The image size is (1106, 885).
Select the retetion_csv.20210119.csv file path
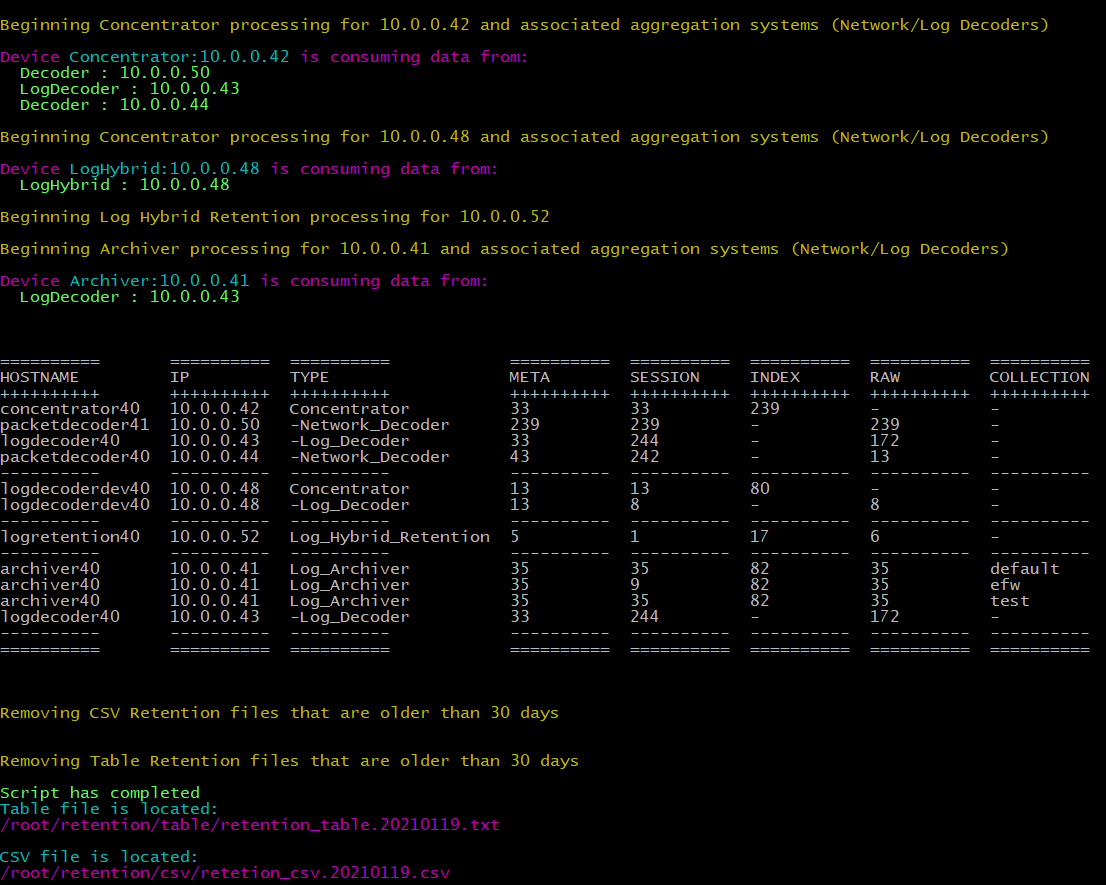click(224, 872)
